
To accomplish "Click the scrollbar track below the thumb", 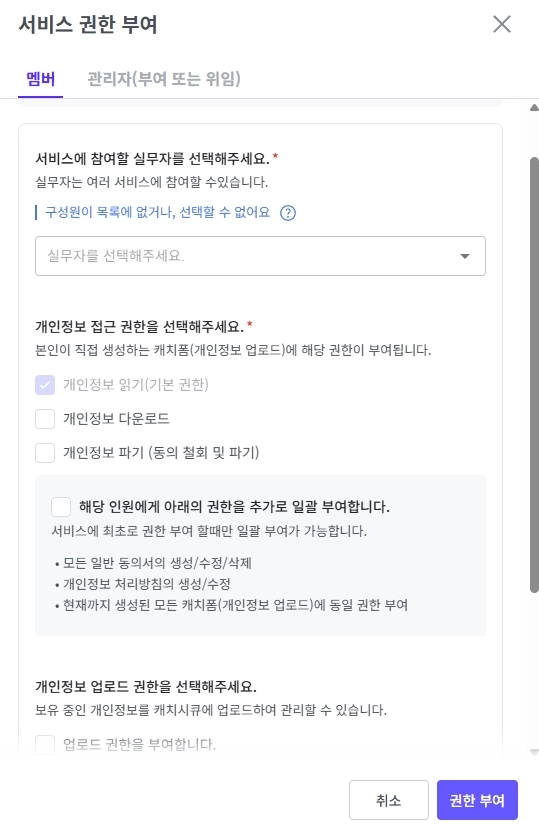I will coord(534,669).
